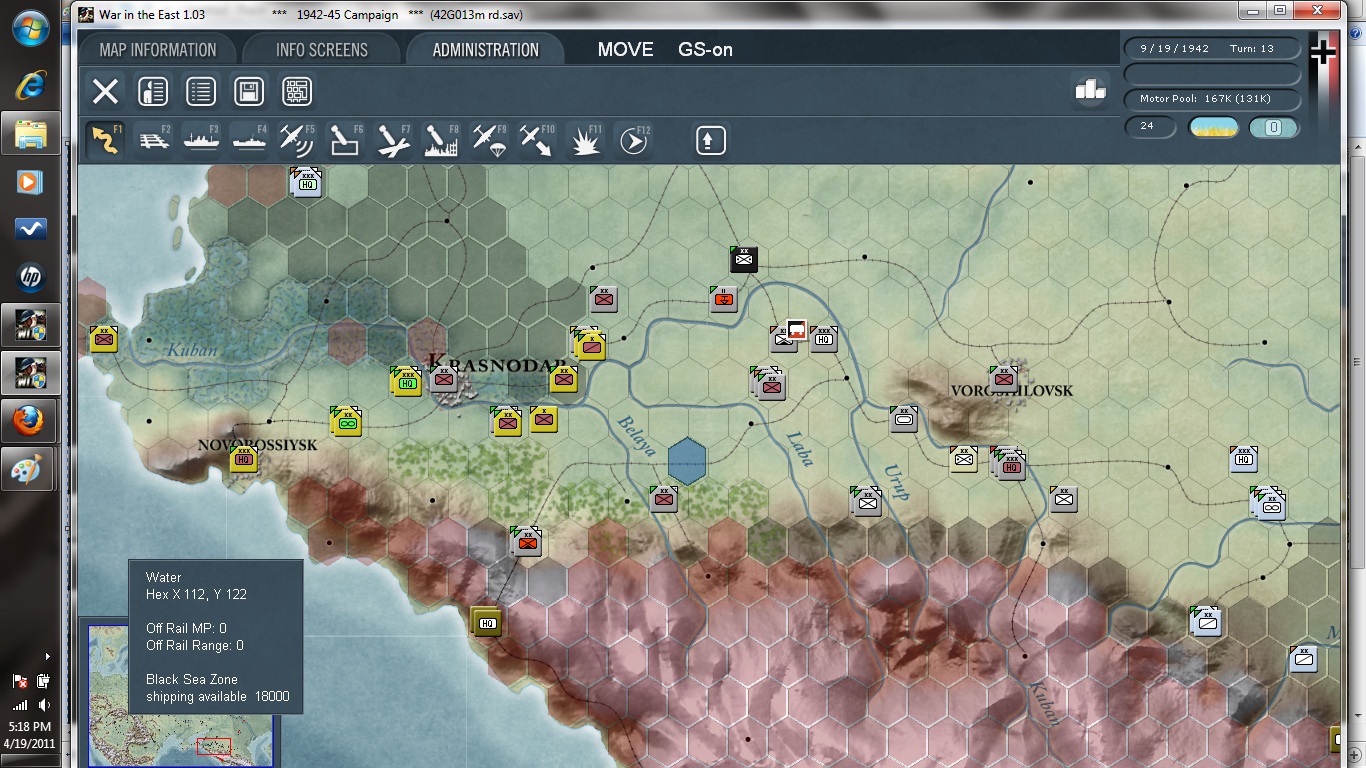Launch Internet Explorer from the taskbar

[x=31, y=85]
